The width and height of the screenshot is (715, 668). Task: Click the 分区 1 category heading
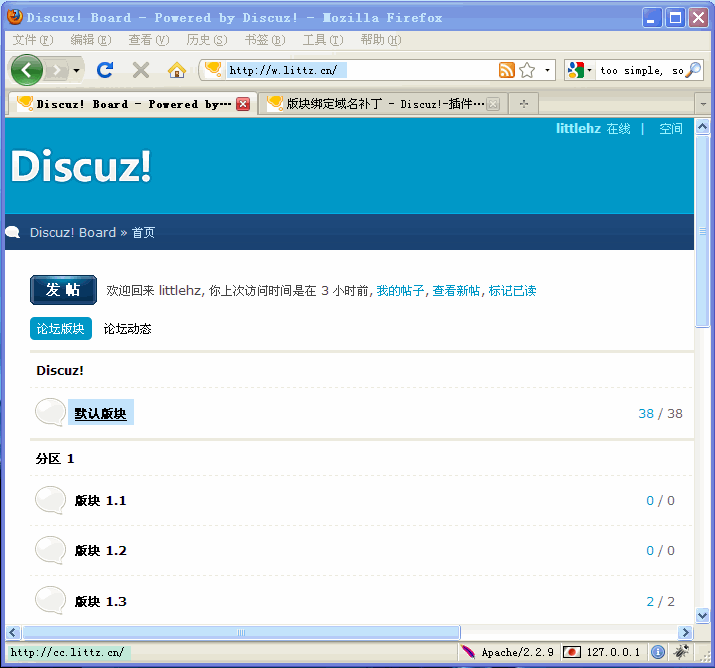tap(55, 459)
